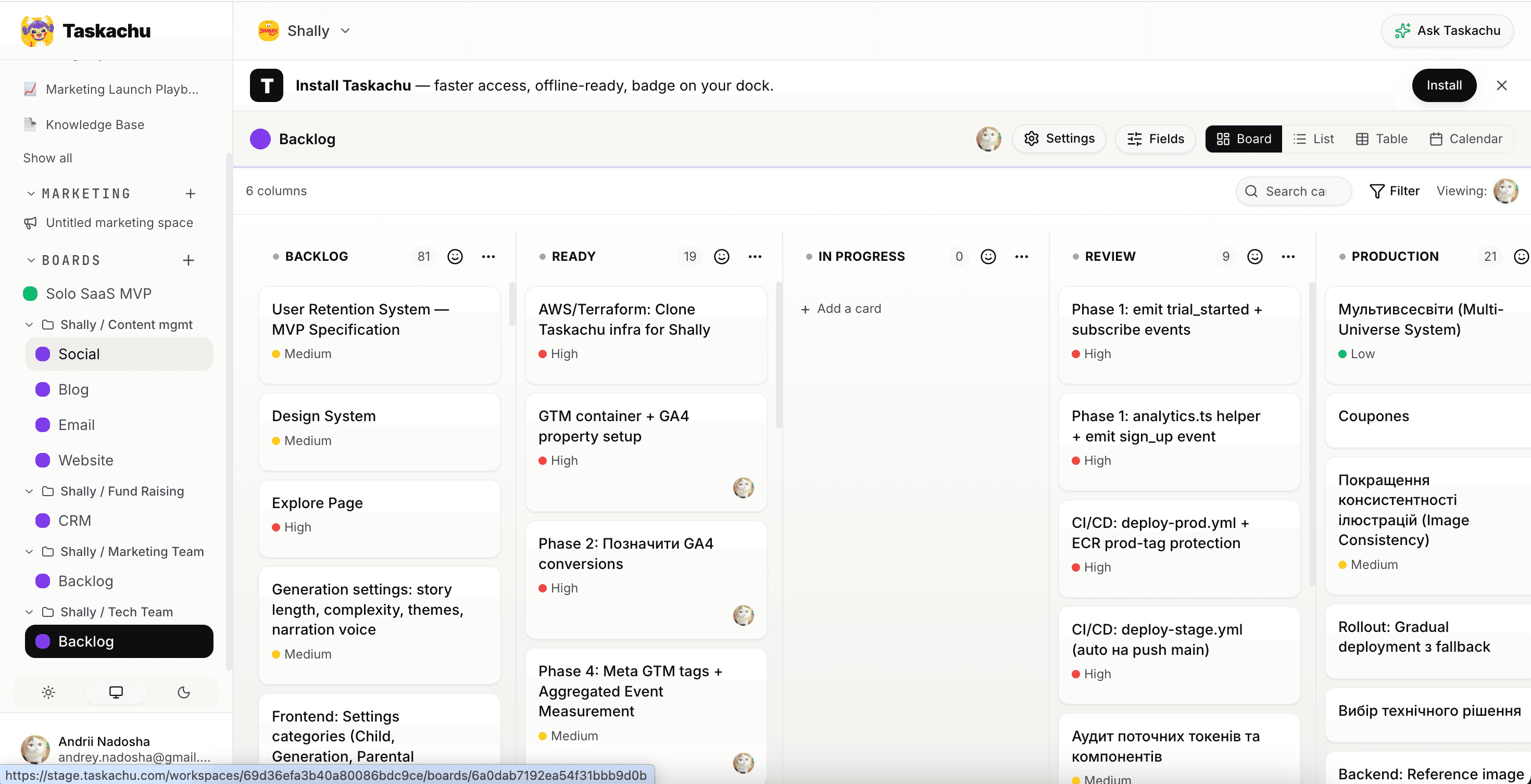This screenshot has width=1531, height=784.
Task: Add a new board with plus icon
Action: (189, 260)
